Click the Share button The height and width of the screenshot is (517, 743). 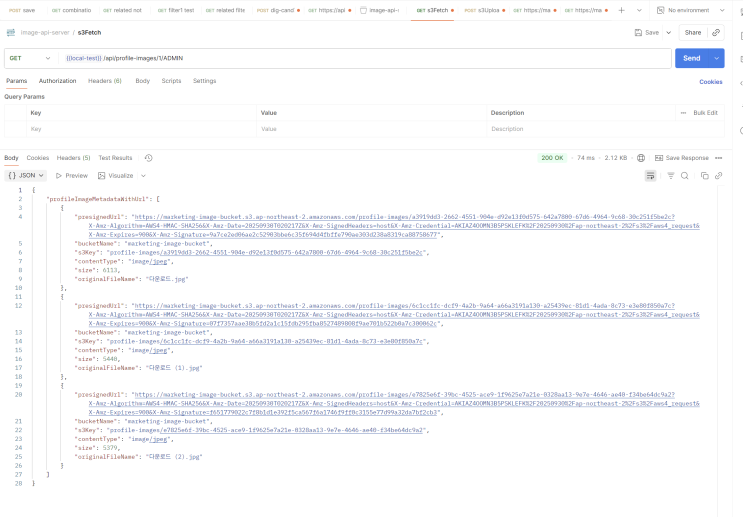pos(692,33)
